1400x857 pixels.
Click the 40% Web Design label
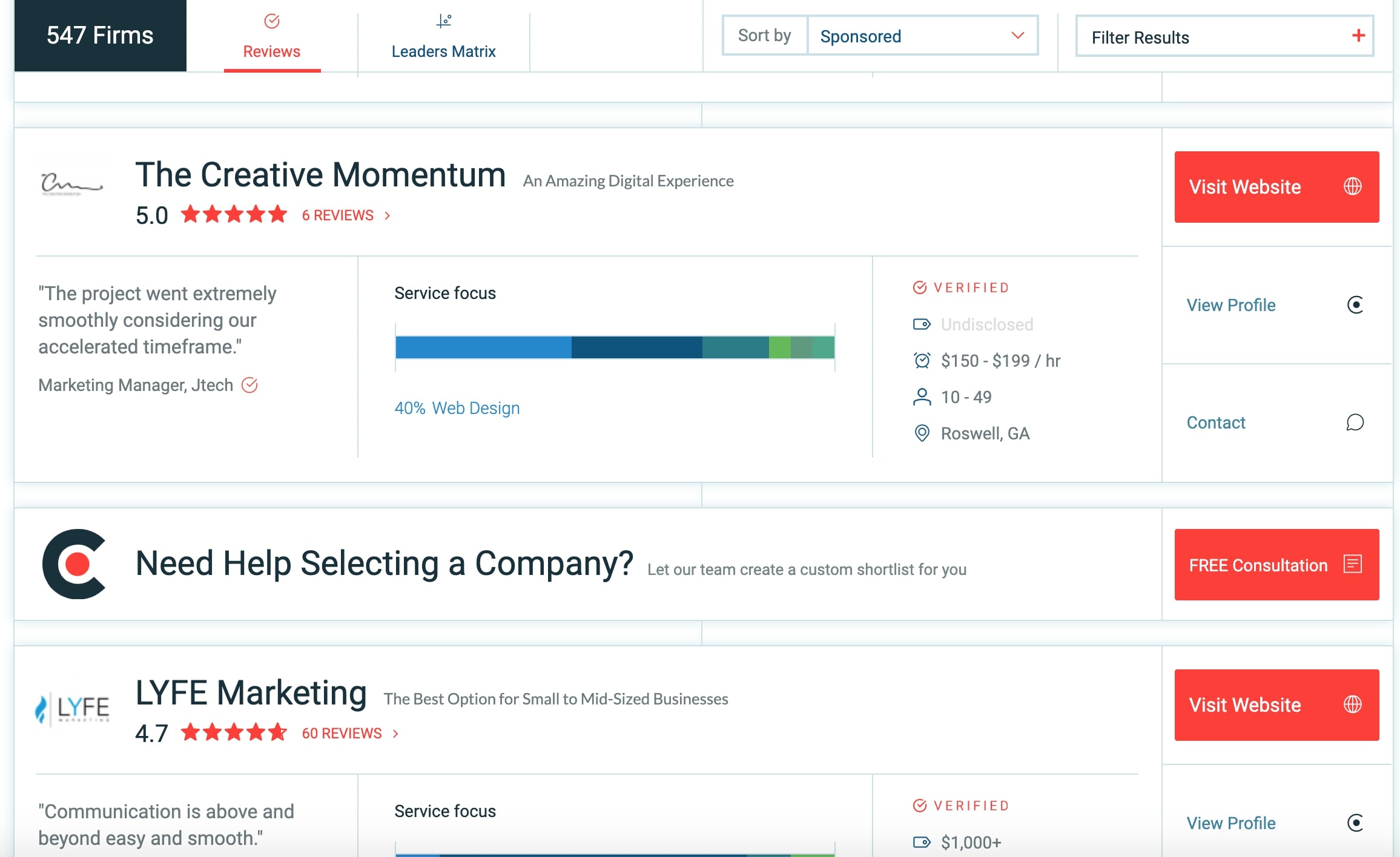coord(457,408)
